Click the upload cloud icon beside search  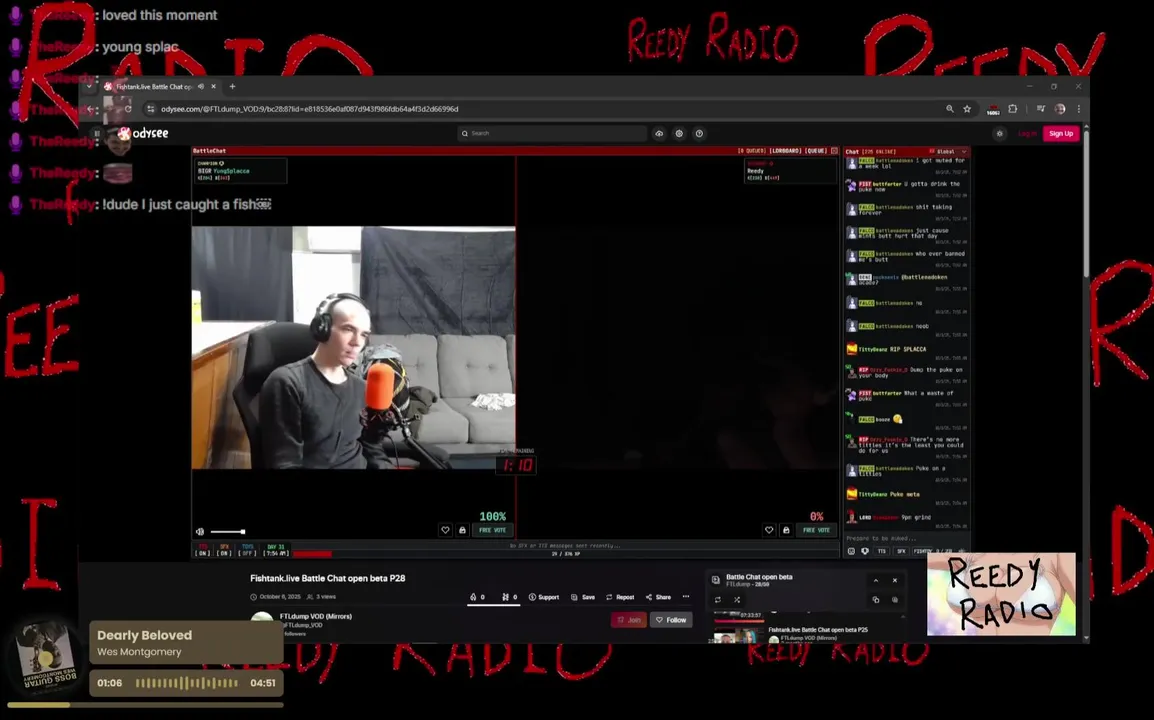(x=659, y=133)
